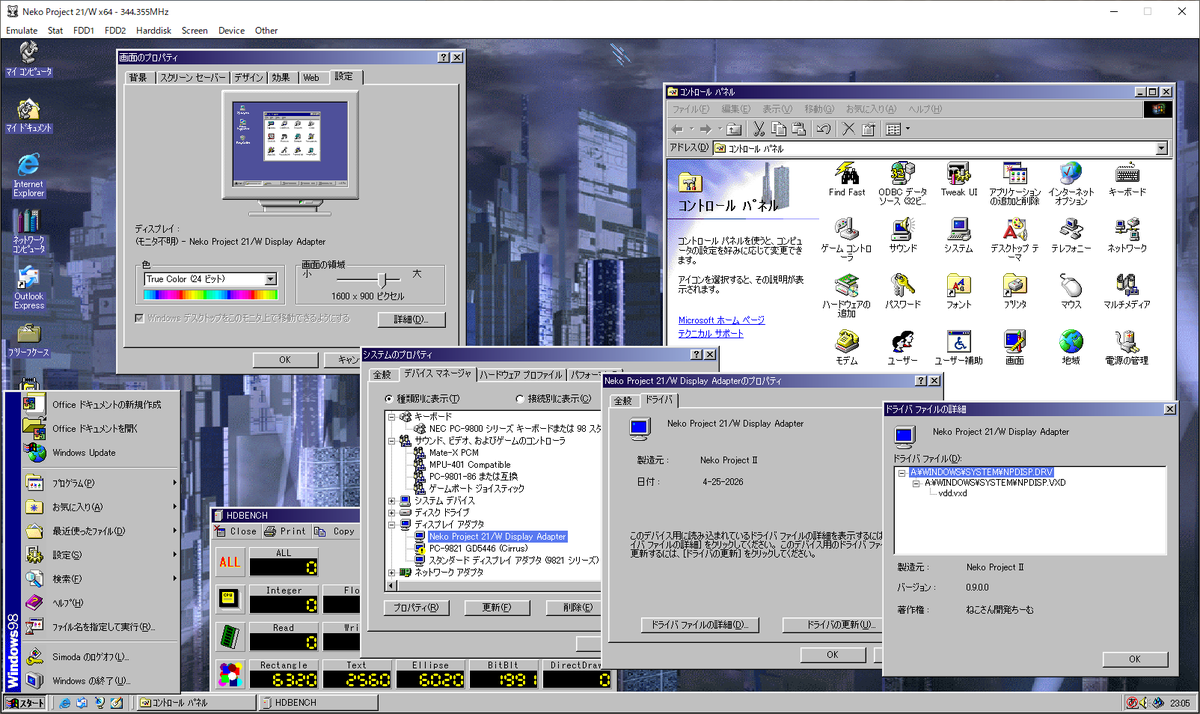Open the Microsoft ホーム ページ link

click(721, 320)
